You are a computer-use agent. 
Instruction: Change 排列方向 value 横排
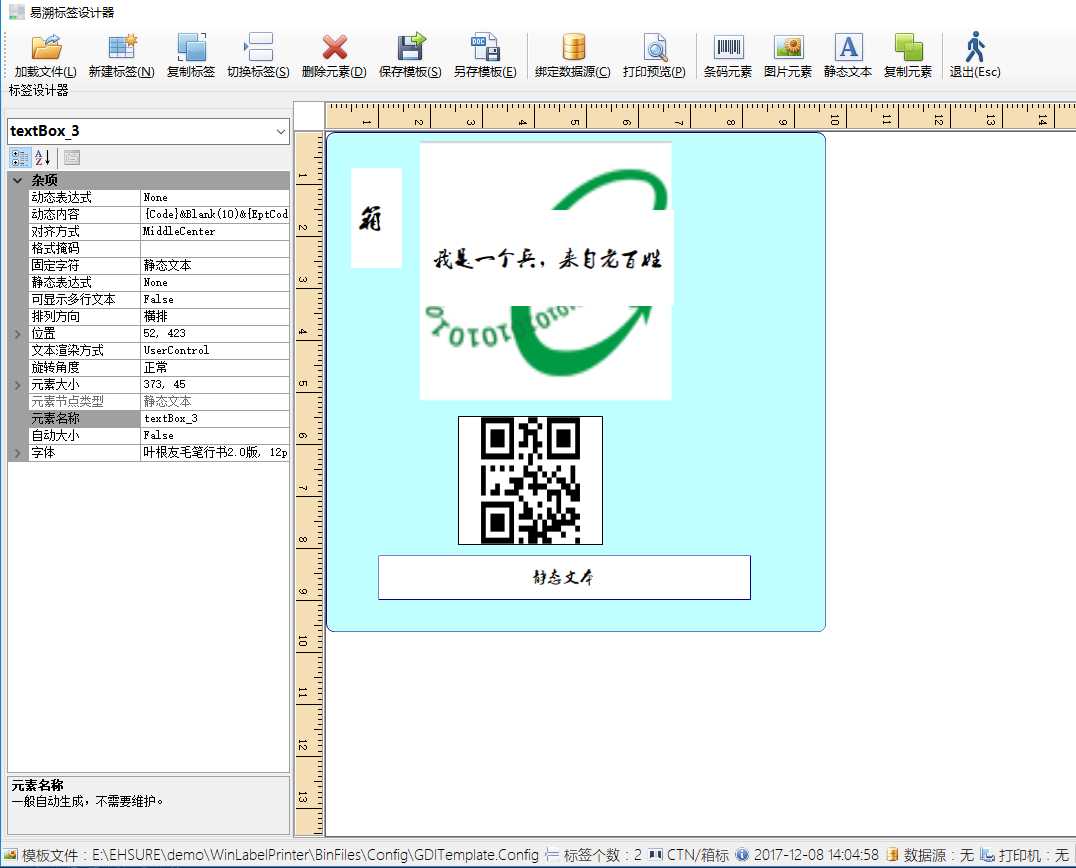215,316
